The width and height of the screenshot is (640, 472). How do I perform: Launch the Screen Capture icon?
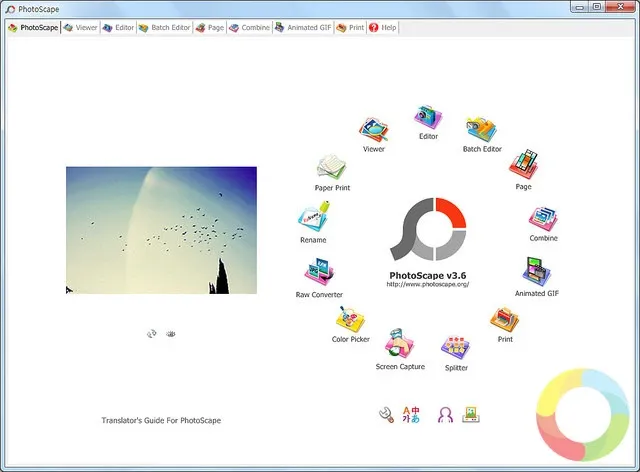pyautogui.click(x=400, y=343)
